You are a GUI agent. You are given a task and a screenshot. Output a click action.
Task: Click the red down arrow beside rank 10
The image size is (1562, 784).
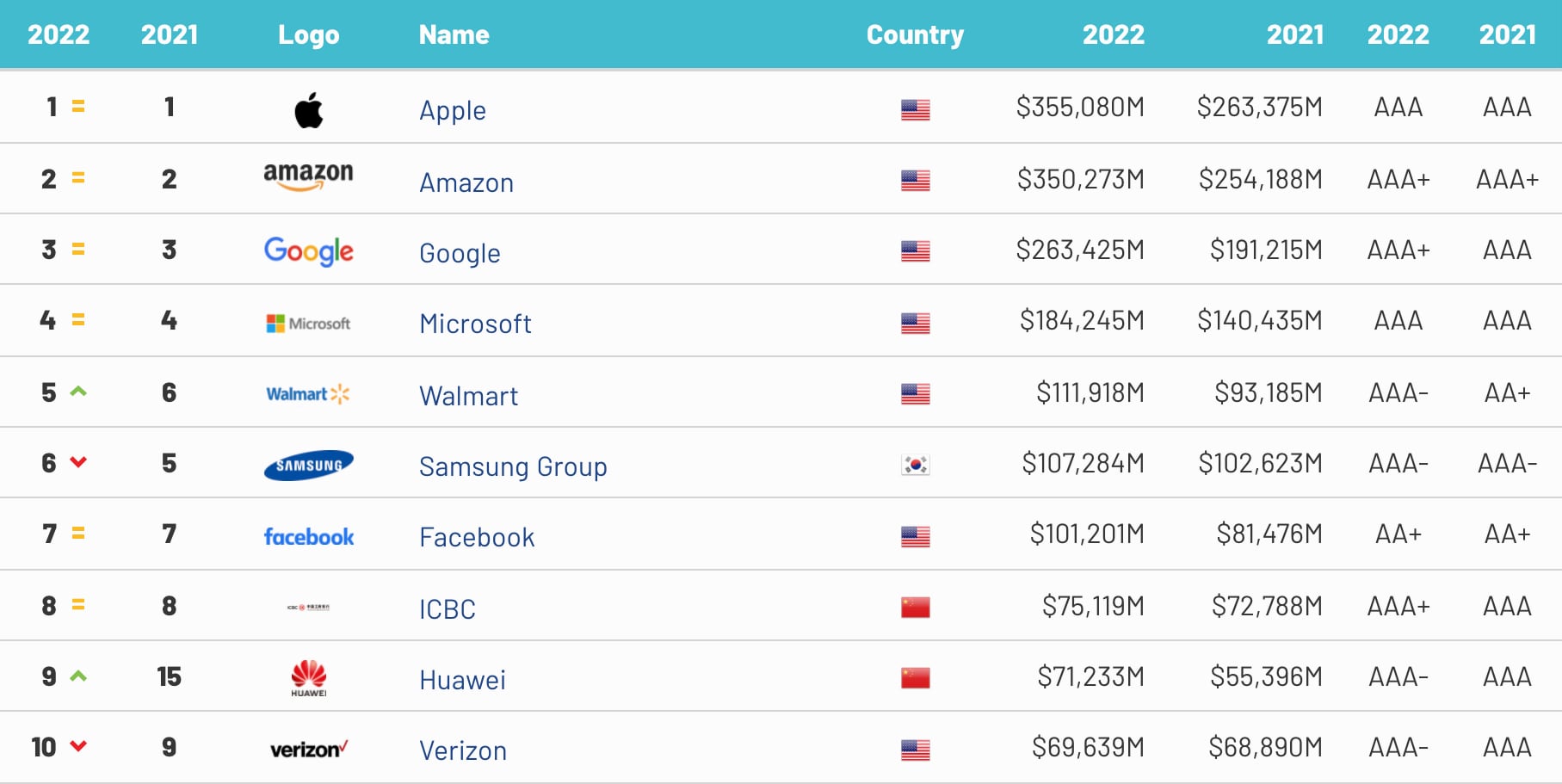click(x=78, y=746)
